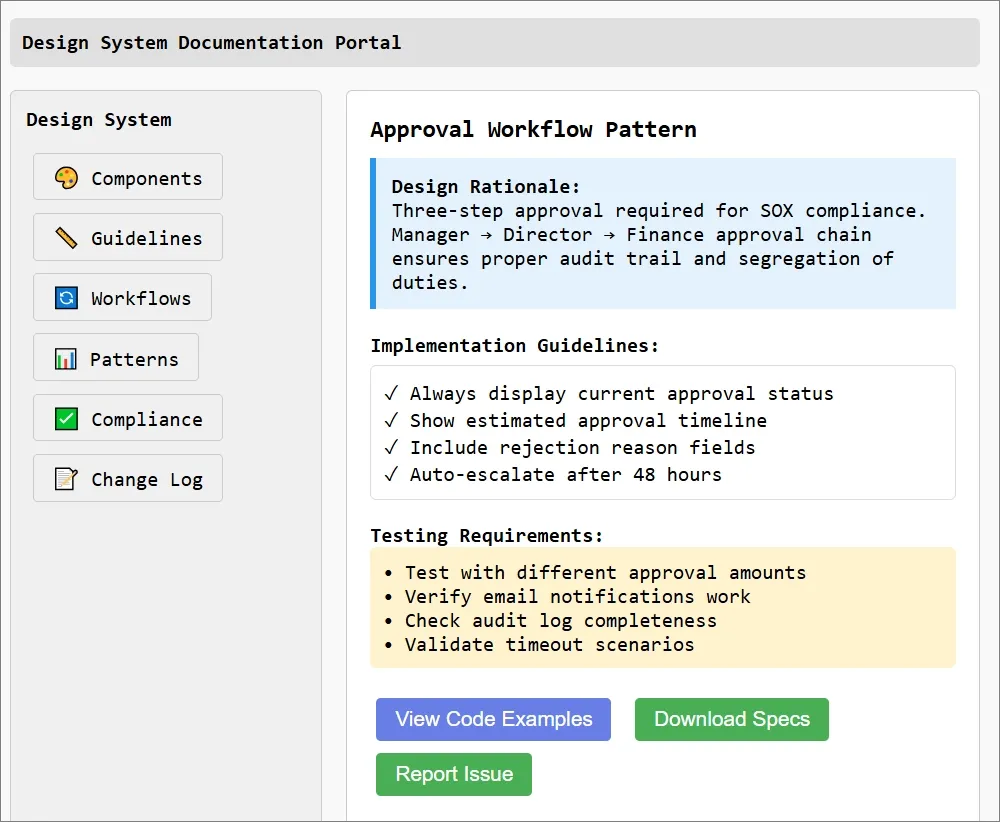
Task: Click the blue Design Rationale callout box
Action: tap(662, 234)
